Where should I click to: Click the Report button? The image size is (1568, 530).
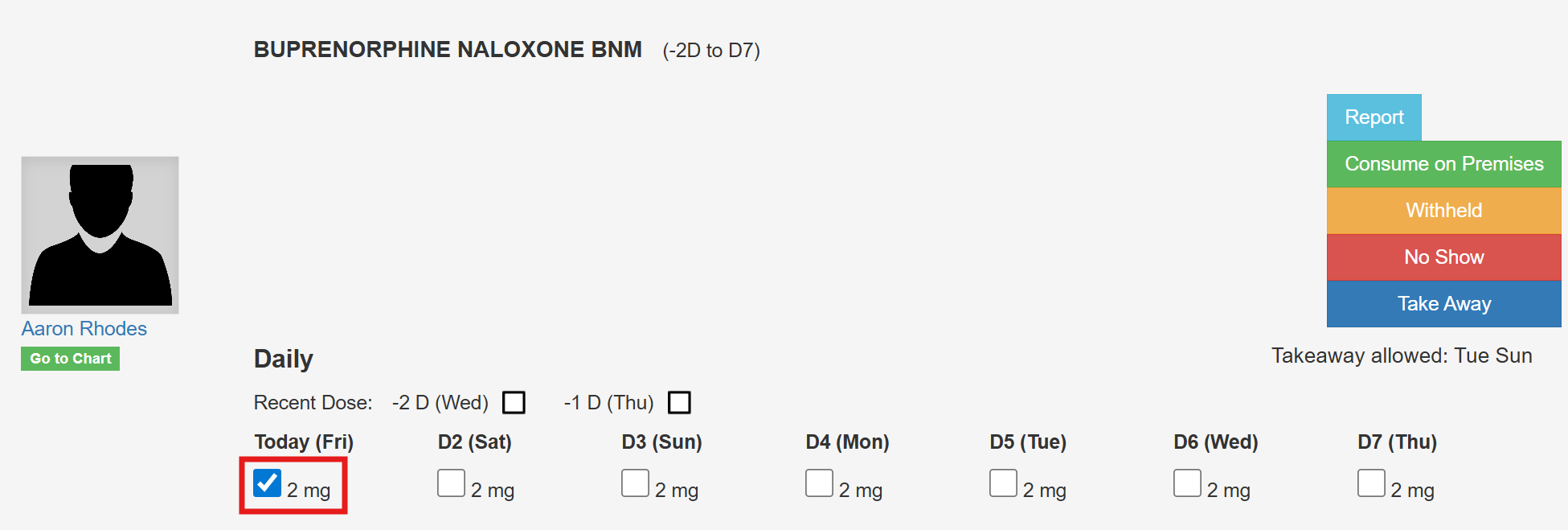point(1374,117)
